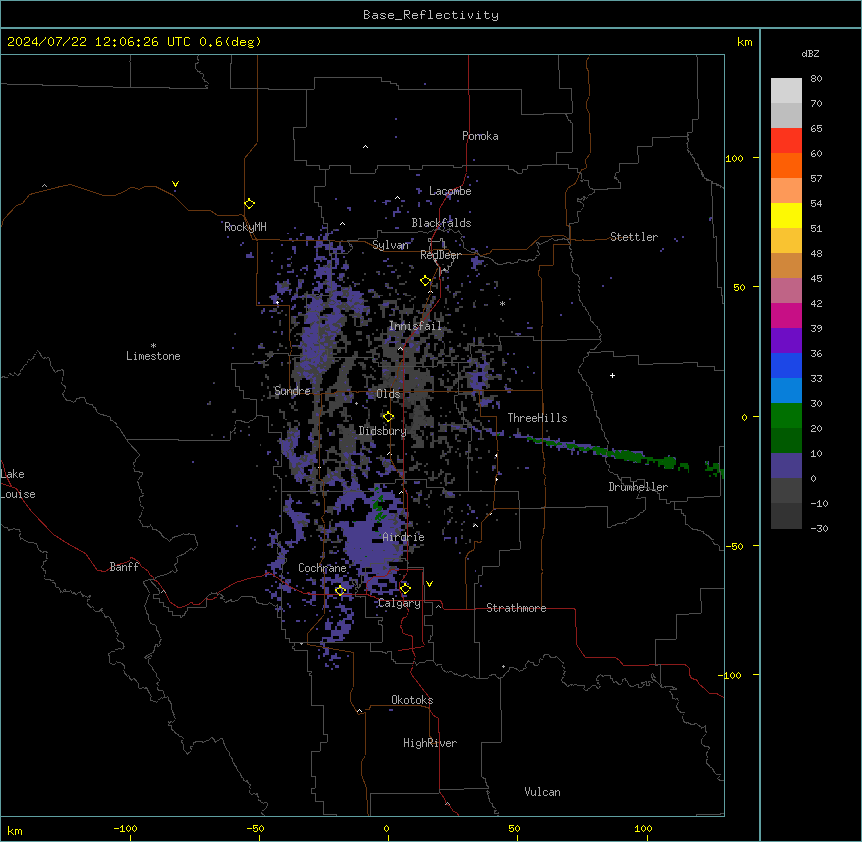
Task: Click the Didsbury town label
Action: 382,431
